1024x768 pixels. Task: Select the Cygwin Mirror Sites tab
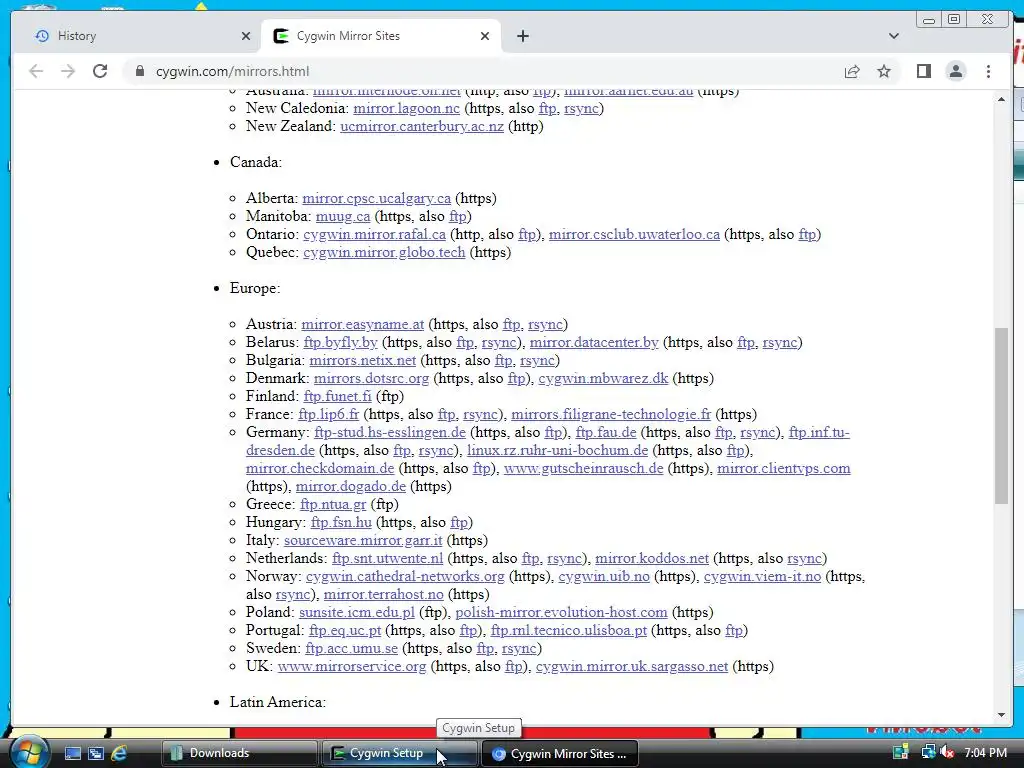click(381, 36)
